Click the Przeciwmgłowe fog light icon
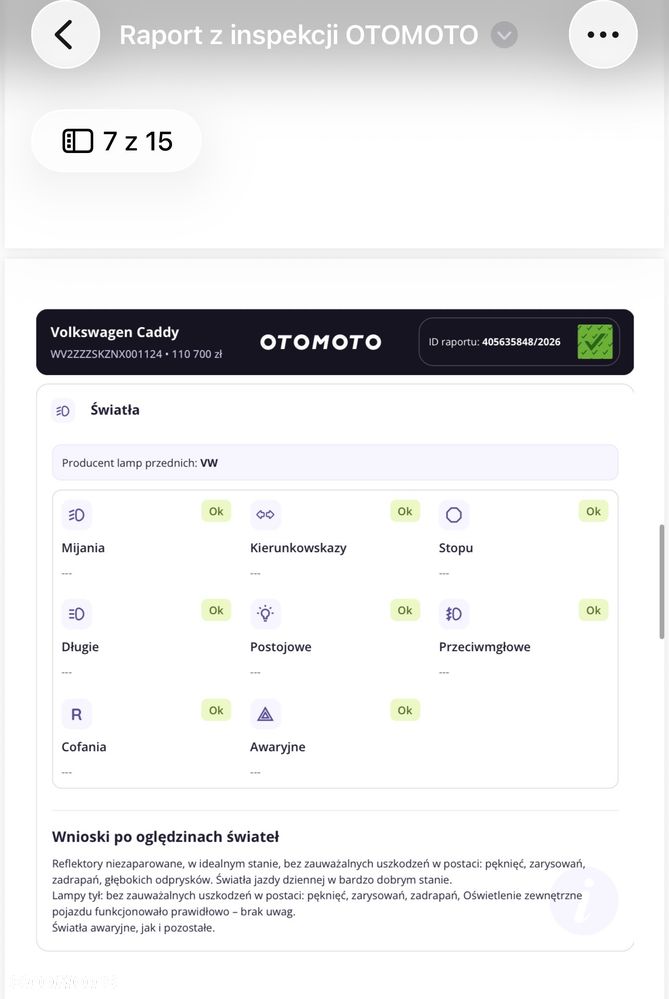This screenshot has height=999, width=669. pos(454,614)
